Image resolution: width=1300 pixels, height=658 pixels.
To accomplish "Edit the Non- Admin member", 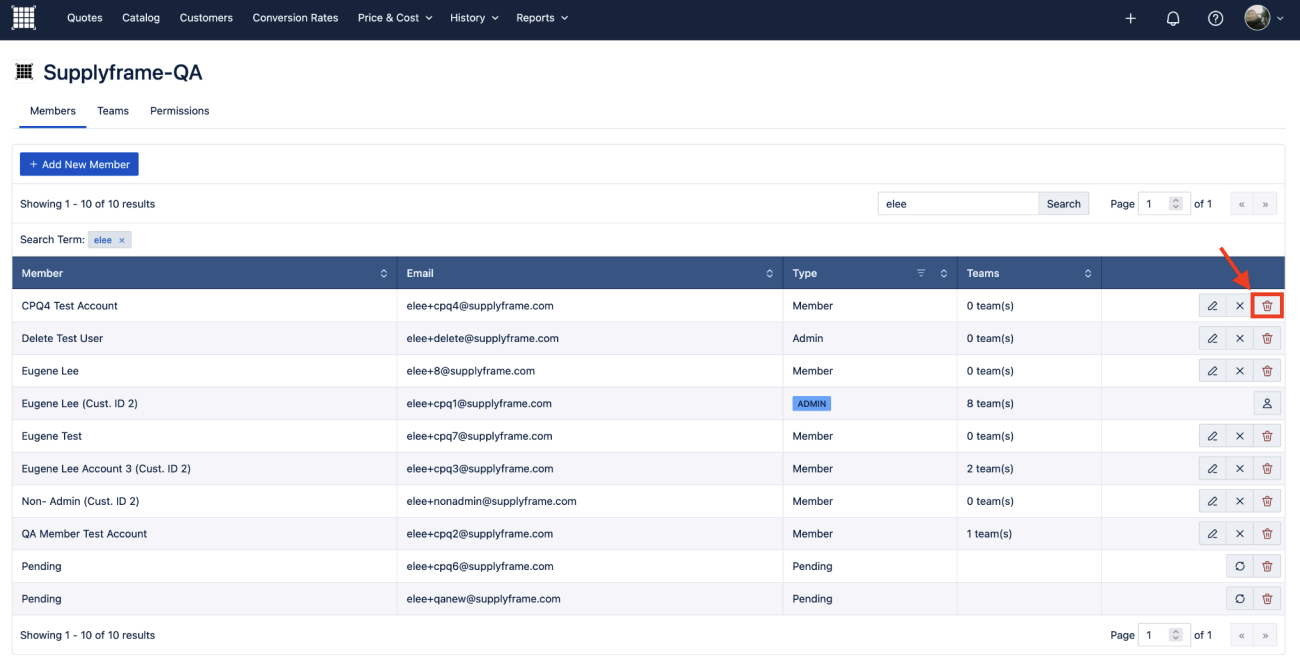I will [1213, 501].
